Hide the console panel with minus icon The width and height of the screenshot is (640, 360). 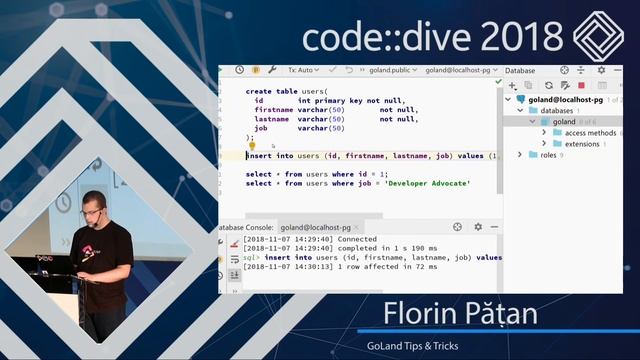pos(494,227)
